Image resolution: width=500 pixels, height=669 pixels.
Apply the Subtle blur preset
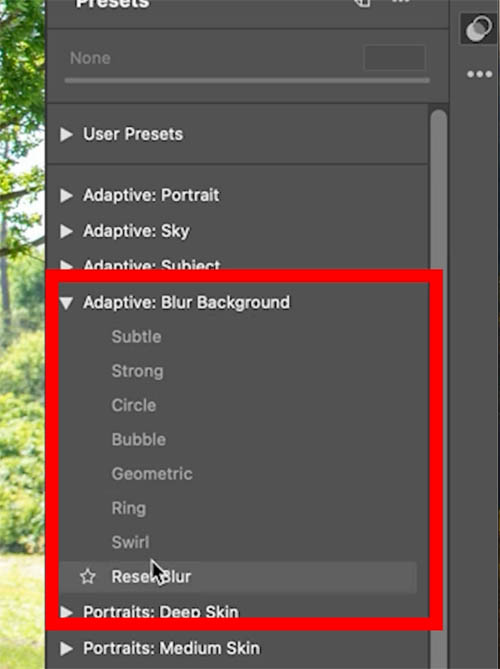(x=137, y=337)
